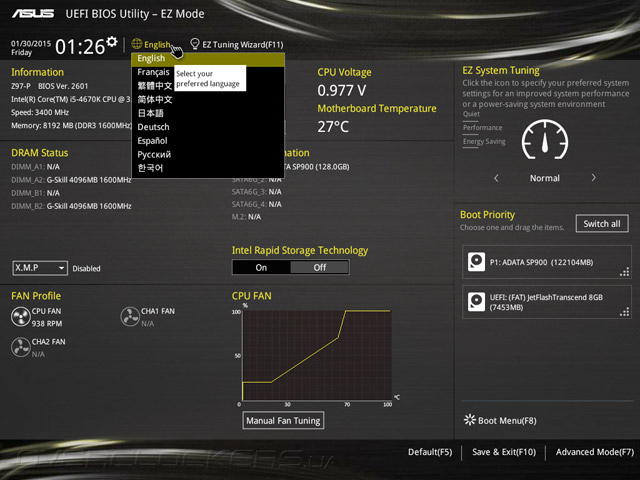Screen dimensions: 640x480
Task: Click the Speed: 3400 MHz line
Action: [40, 112]
